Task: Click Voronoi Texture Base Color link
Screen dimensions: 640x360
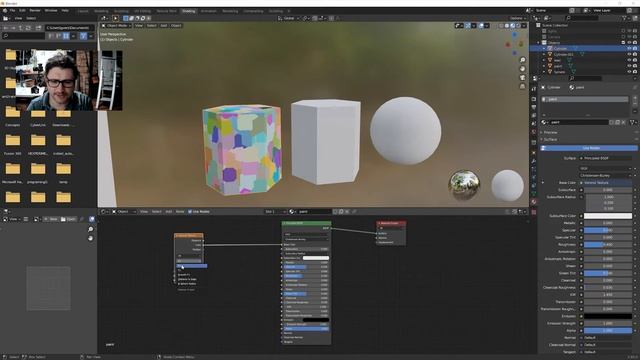Action: pos(607,182)
